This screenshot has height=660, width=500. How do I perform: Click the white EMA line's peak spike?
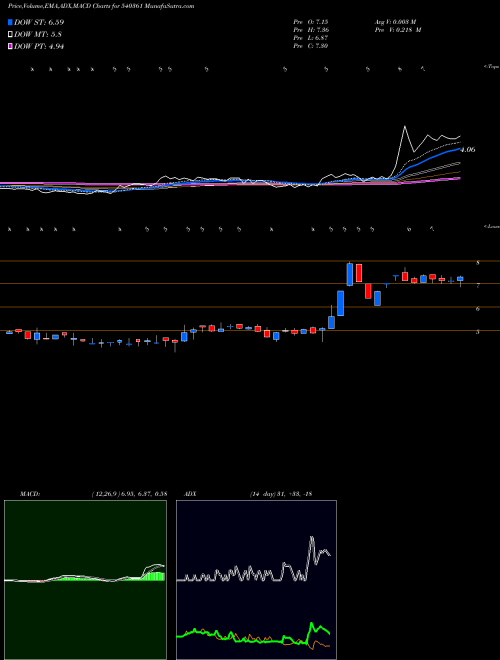(x=405, y=127)
